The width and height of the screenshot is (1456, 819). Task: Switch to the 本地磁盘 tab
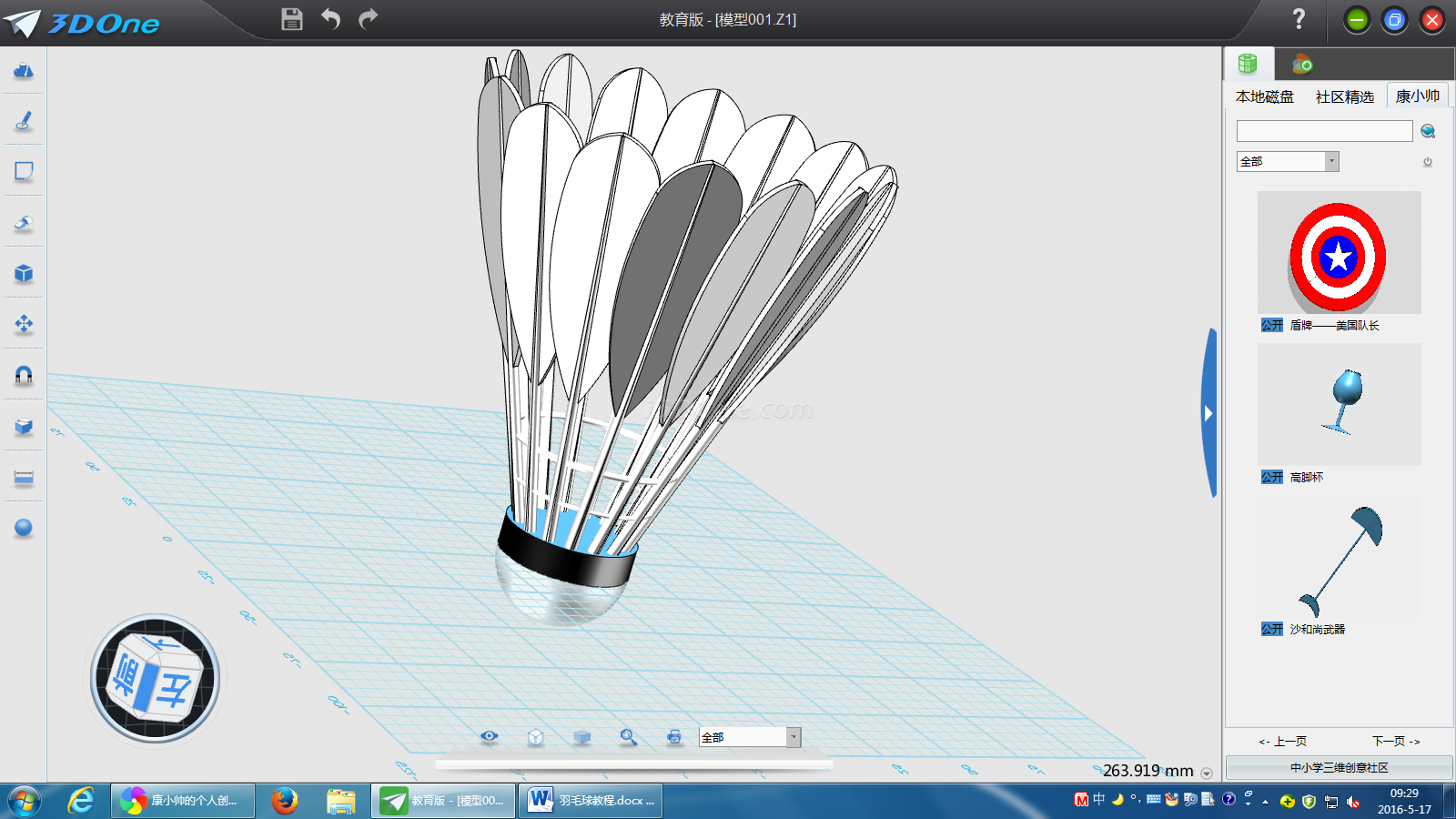pyautogui.click(x=1264, y=96)
